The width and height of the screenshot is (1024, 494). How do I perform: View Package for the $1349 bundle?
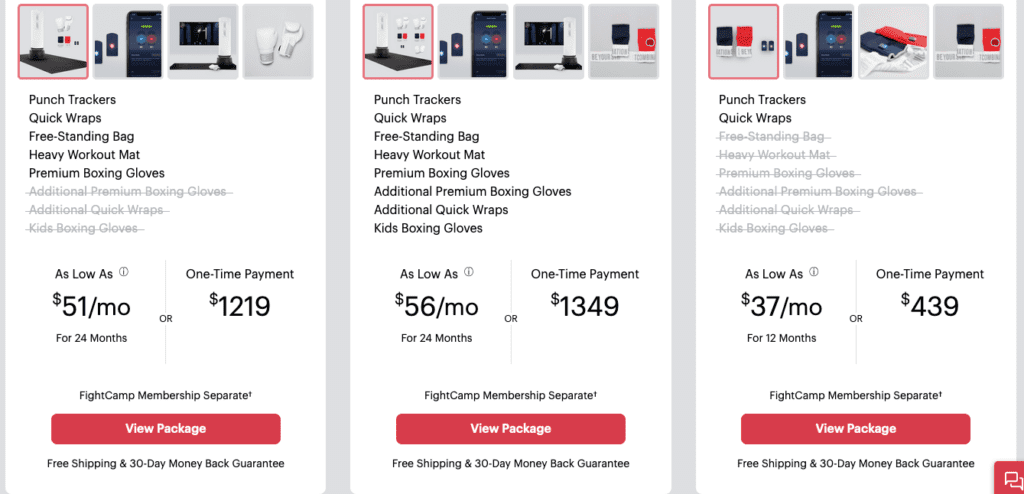511,429
